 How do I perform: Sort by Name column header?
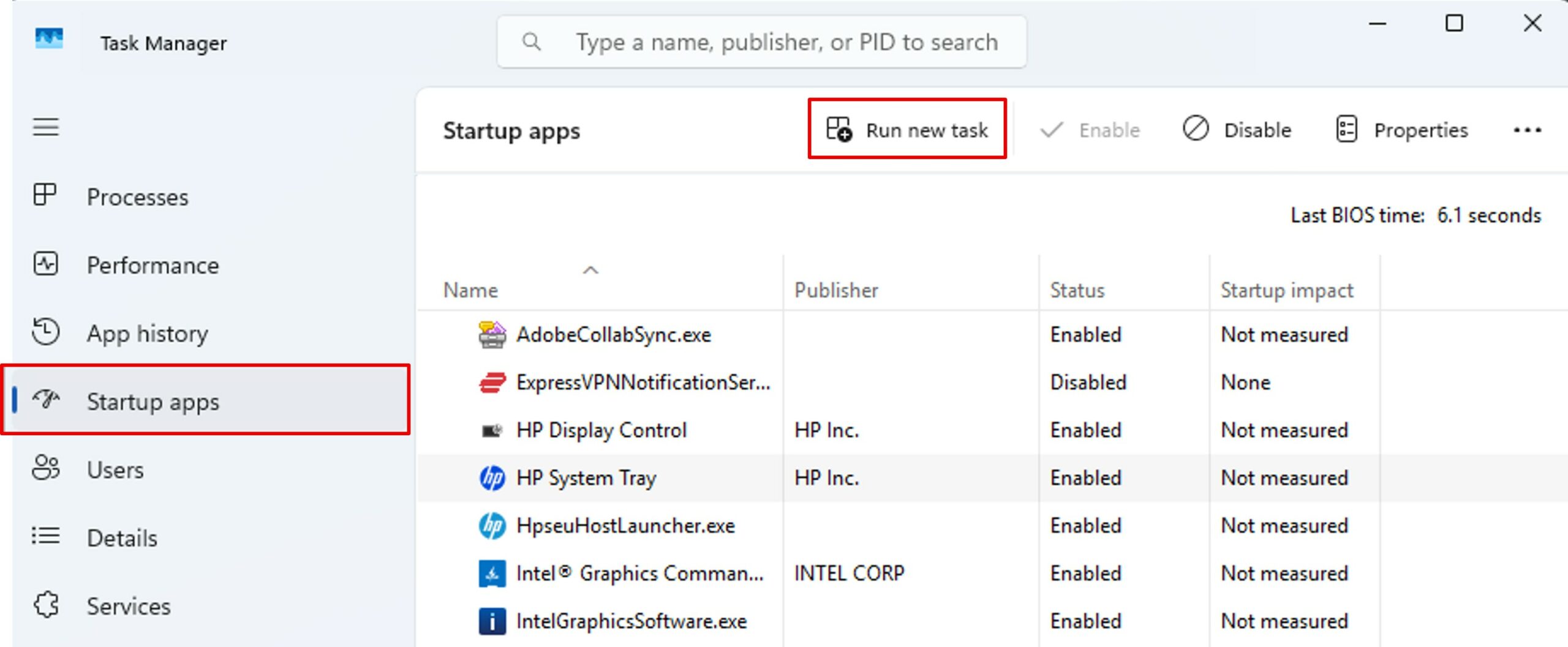click(x=599, y=283)
